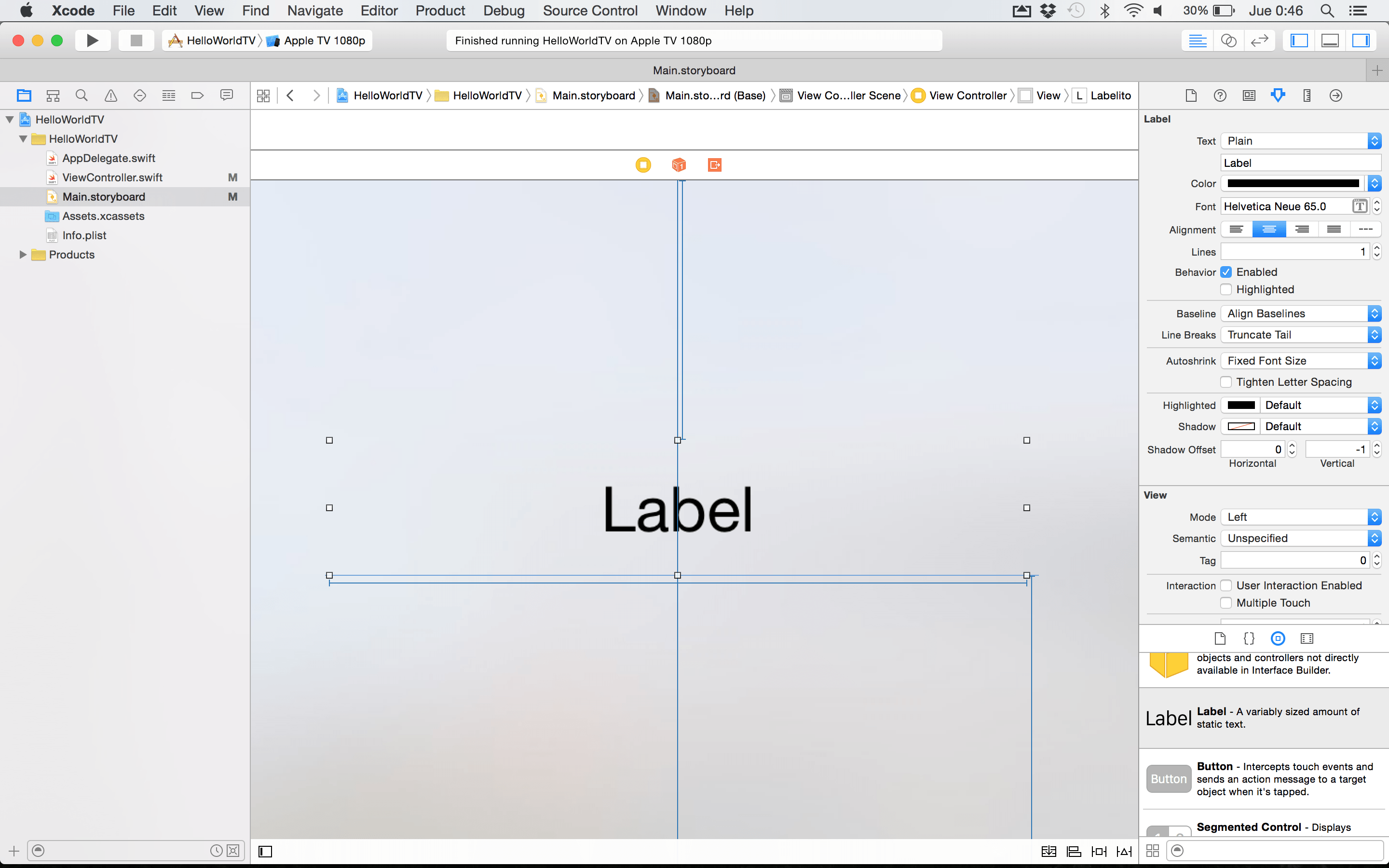This screenshot has height=868, width=1389.
Task: Click the Label text input field
Action: 1300,163
